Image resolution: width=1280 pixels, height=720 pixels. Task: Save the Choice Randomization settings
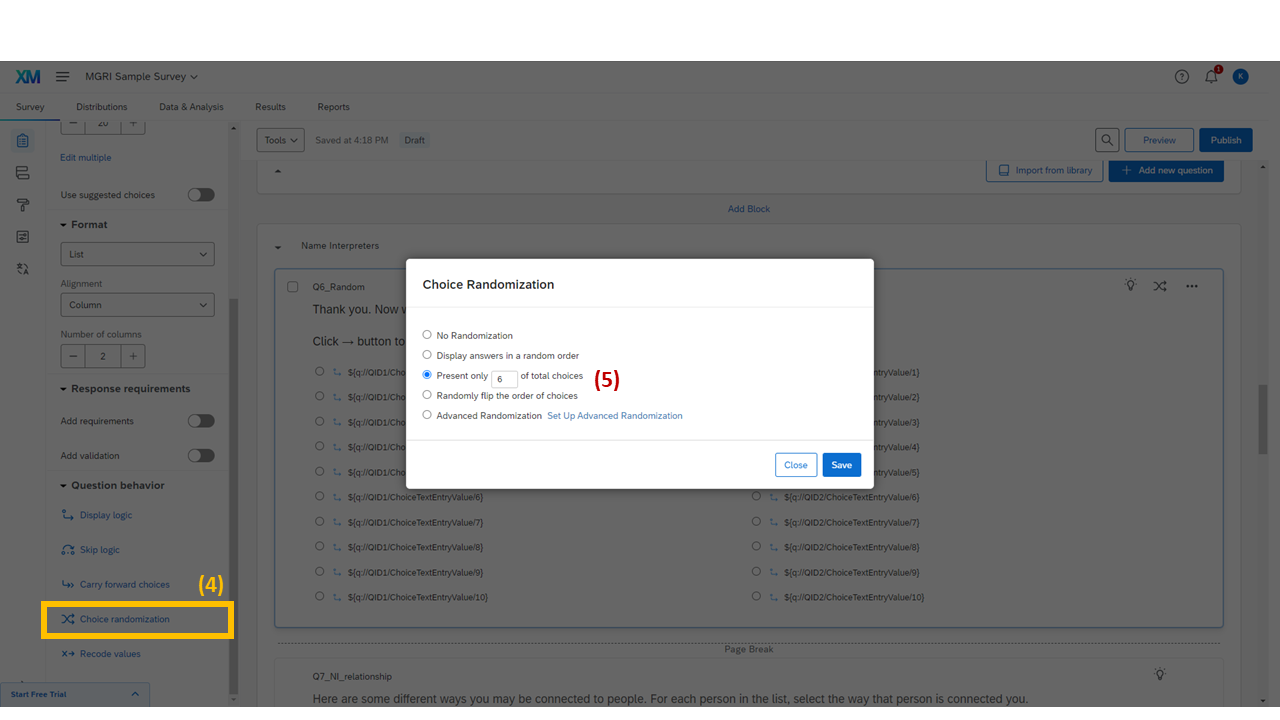tap(841, 464)
